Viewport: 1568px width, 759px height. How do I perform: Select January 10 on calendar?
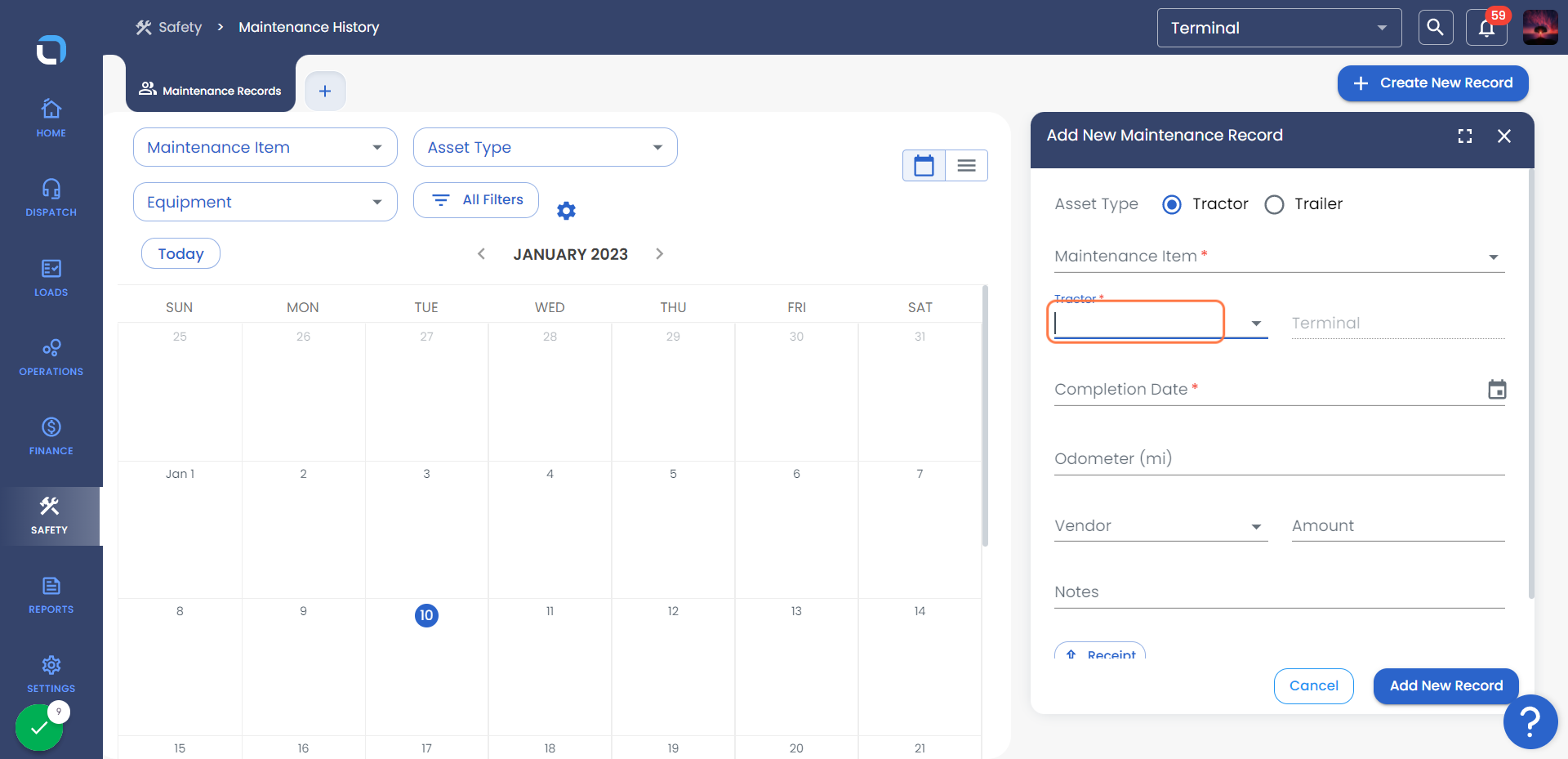[x=426, y=615]
